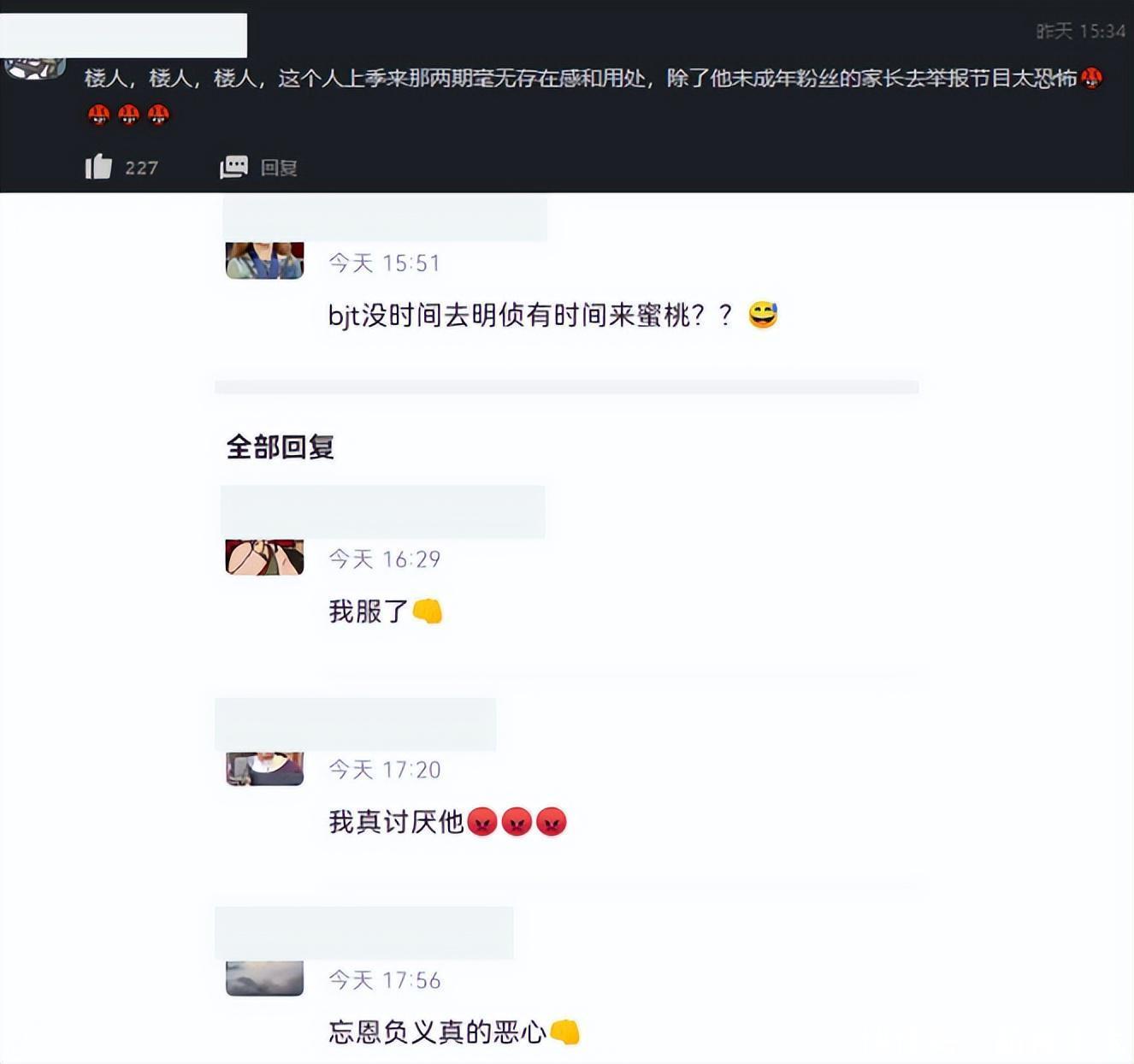Click the fist emoji after 我服了
1134x1064 pixels.
pyautogui.click(x=428, y=612)
